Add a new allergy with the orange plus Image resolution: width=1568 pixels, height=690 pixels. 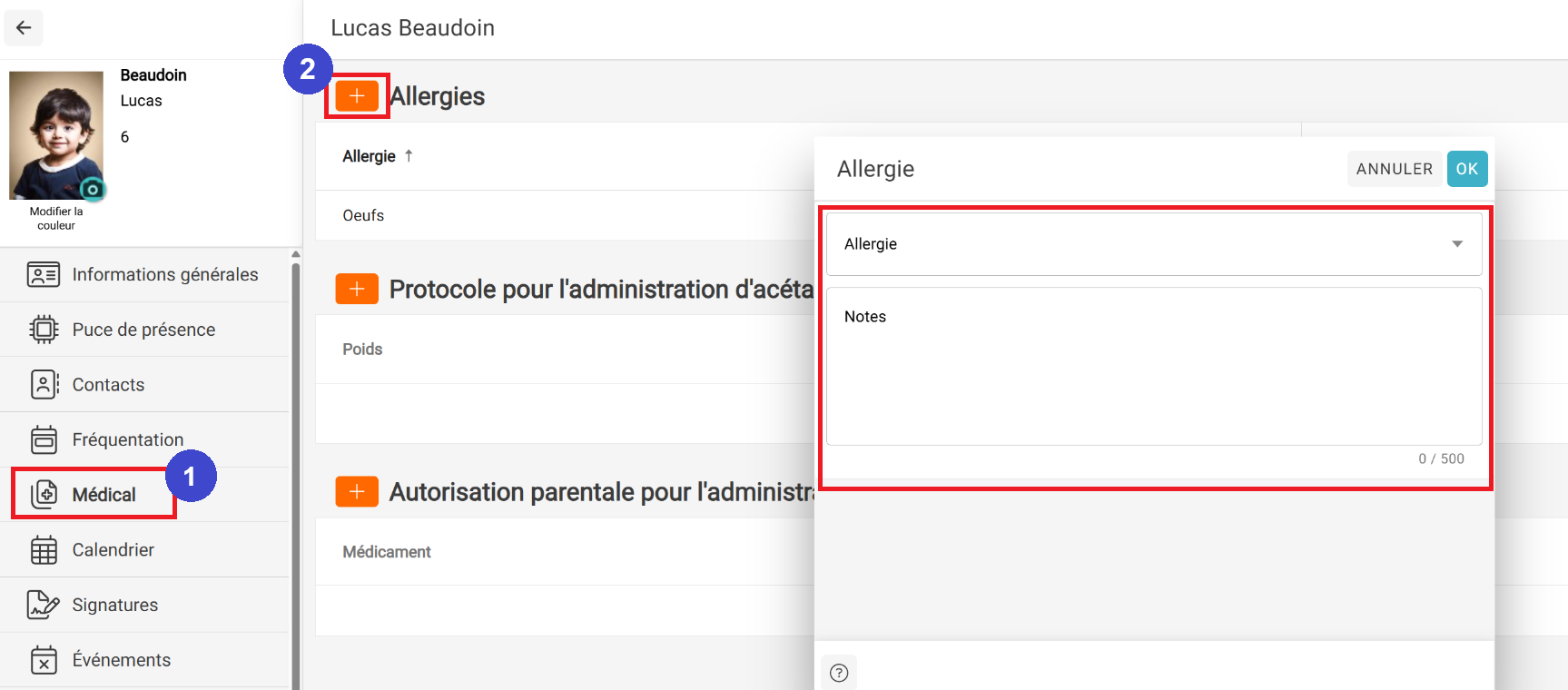click(357, 95)
